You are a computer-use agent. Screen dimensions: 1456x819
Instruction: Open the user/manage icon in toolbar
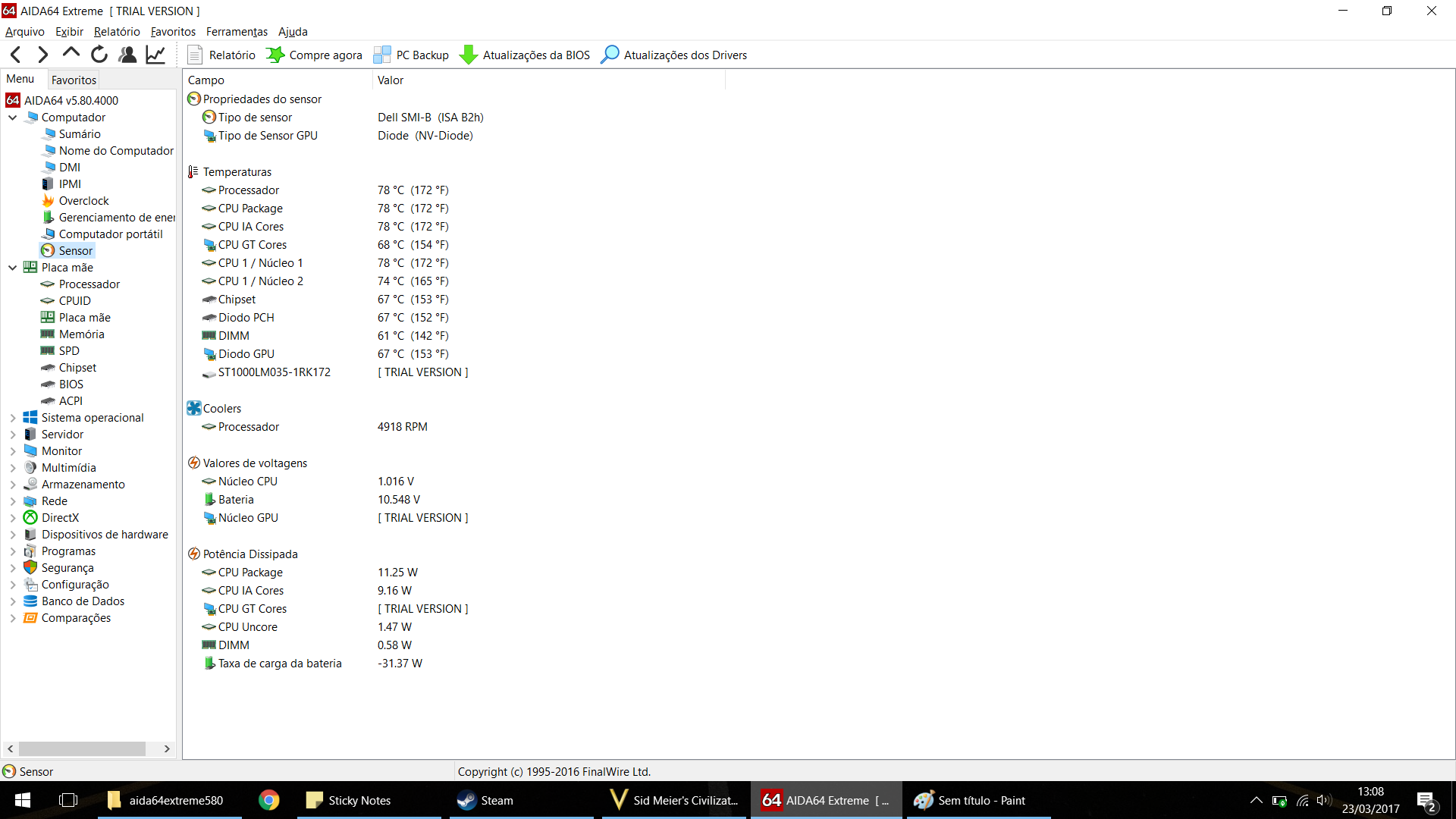coord(127,55)
